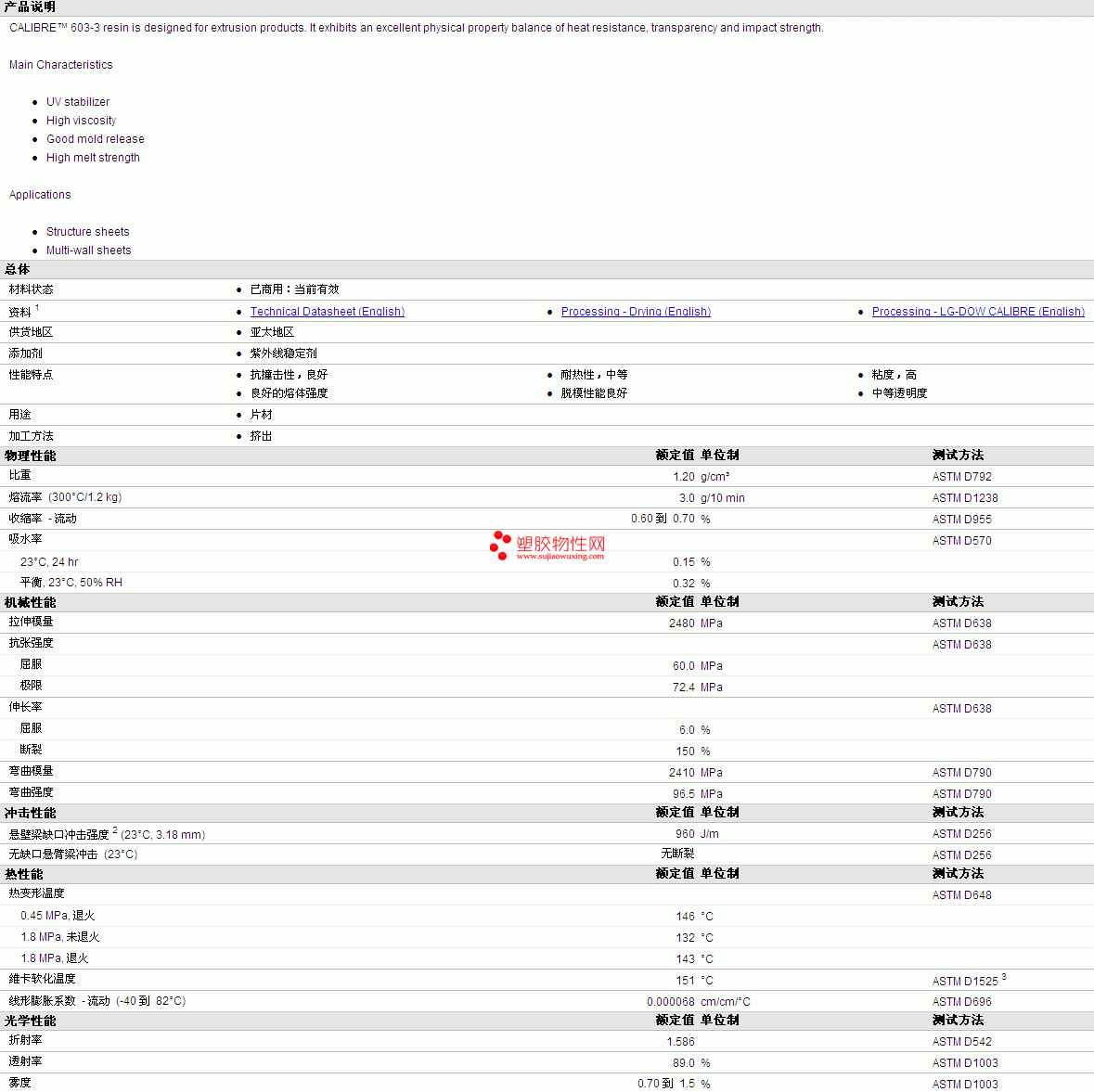Select deflection temperature value '146'
The width and height of the screenshot is (1094, 1092).
click(685, 917)
